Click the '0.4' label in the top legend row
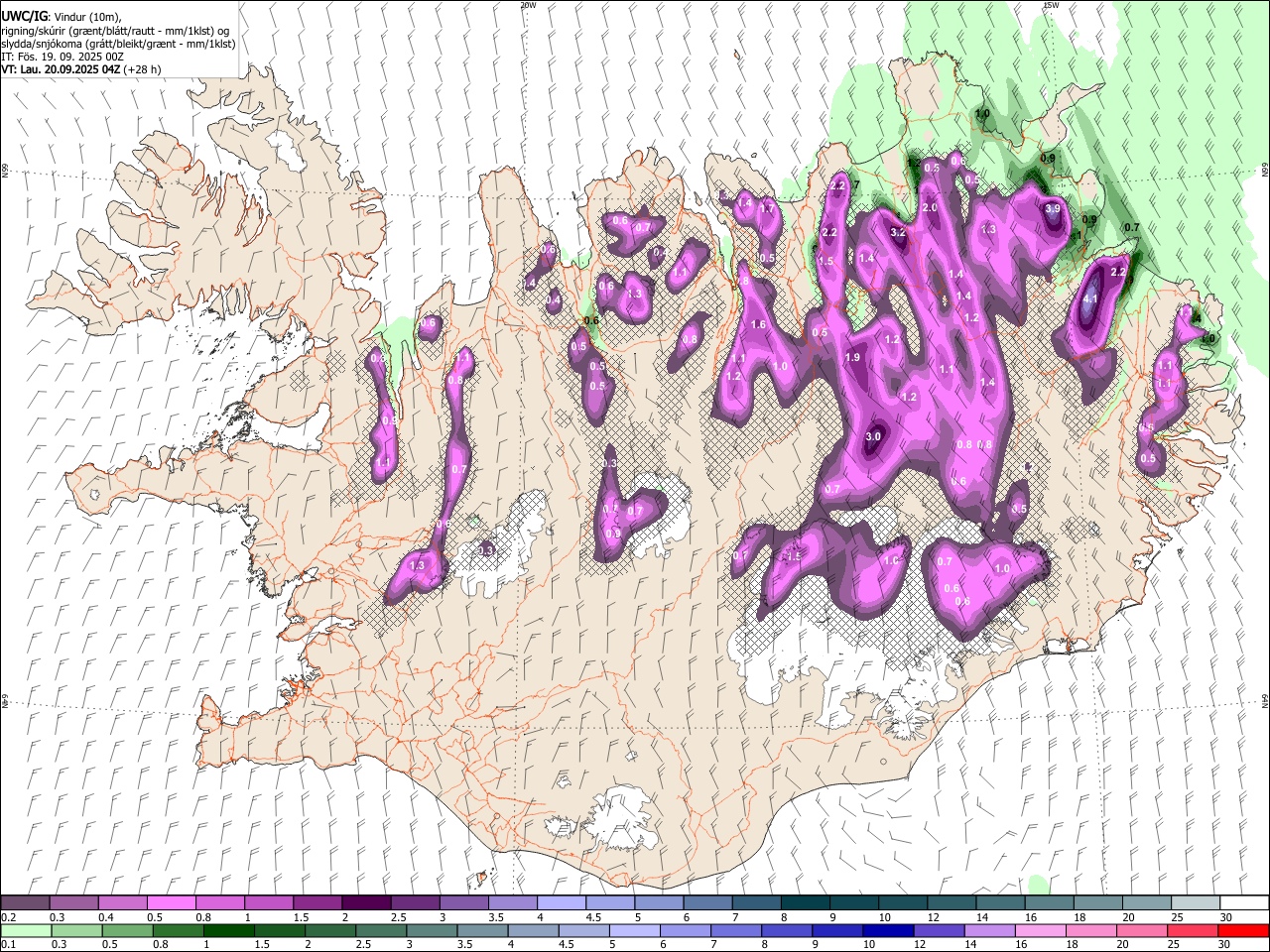Viewport: 1270px width, 952px height. [105, 917]
